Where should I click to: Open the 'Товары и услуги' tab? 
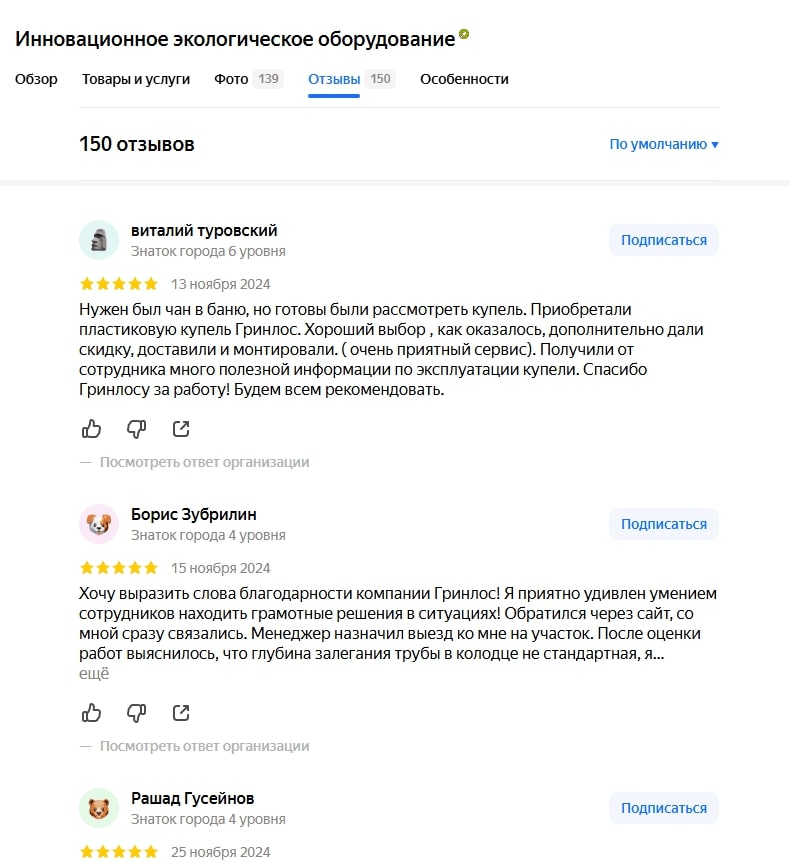click(x=136, y=79)
